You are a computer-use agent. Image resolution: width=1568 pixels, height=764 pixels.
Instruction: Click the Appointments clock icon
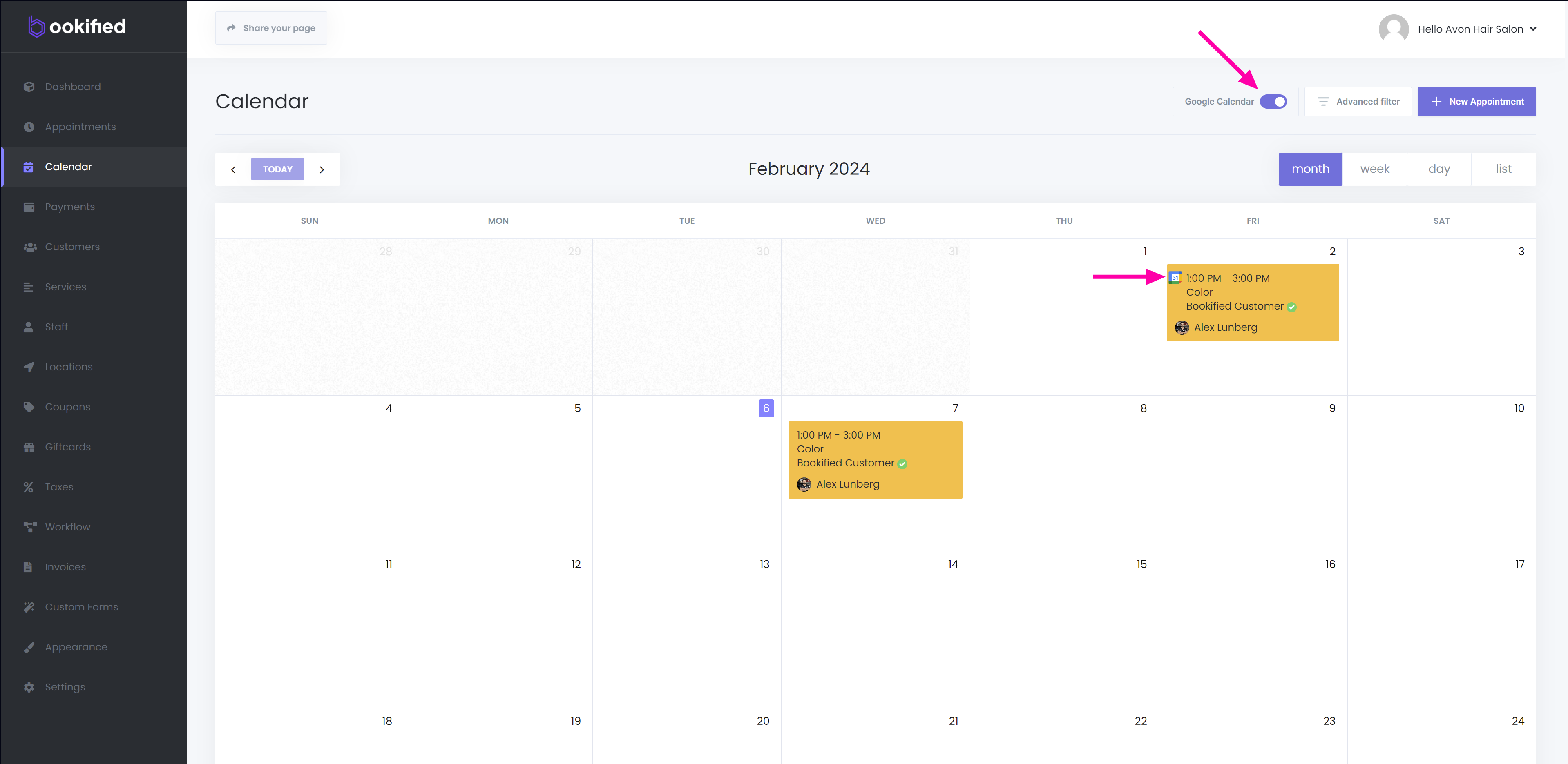[29, 127]
